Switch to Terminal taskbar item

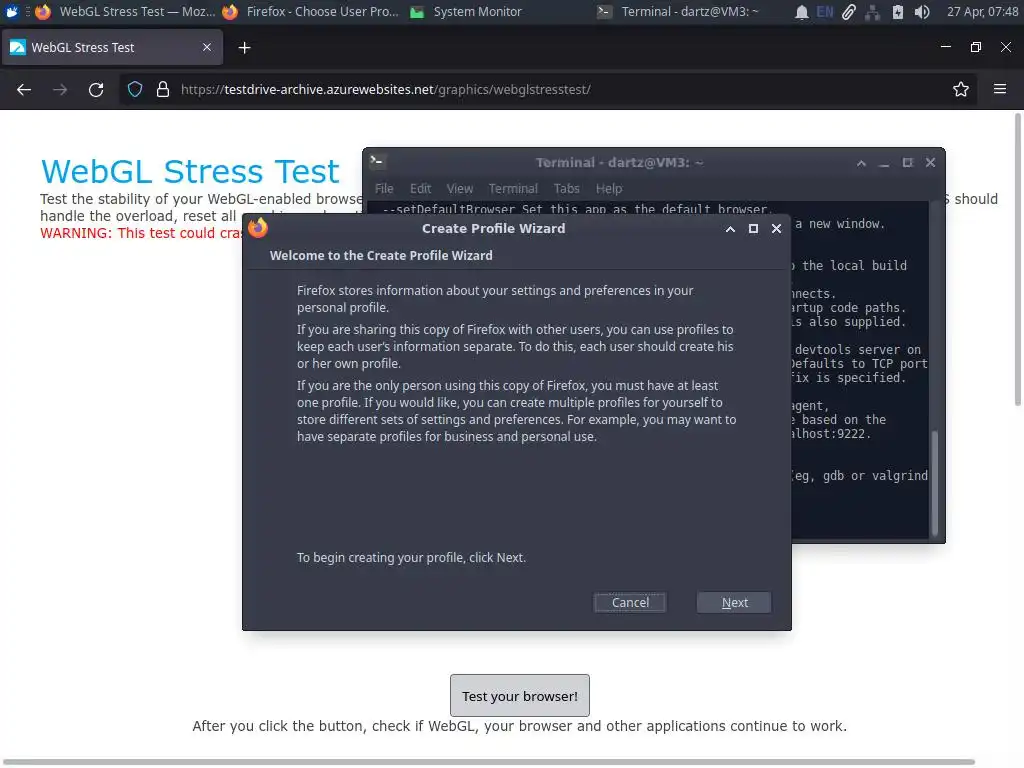tap(679, 11)
